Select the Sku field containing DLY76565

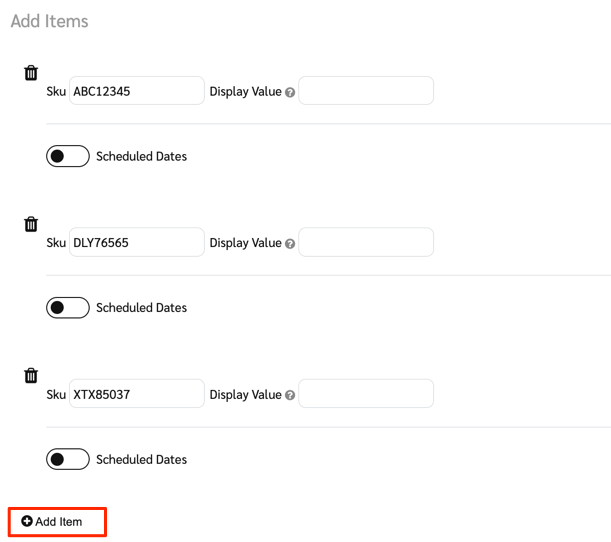point(136,243)
